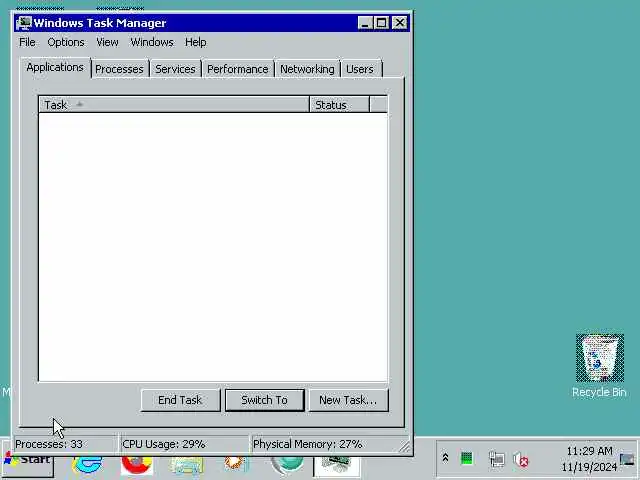Screen dimensions: 640x480
Task: Open the Start menu
Action: pyautogui.click(x=28, y=466)
